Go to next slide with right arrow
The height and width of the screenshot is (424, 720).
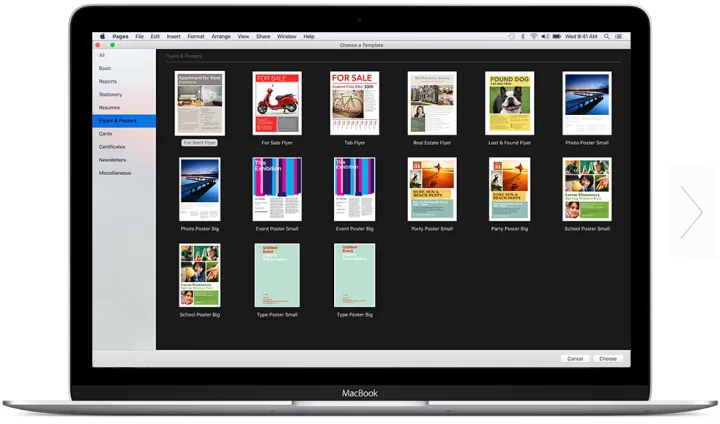pos(690,211)
